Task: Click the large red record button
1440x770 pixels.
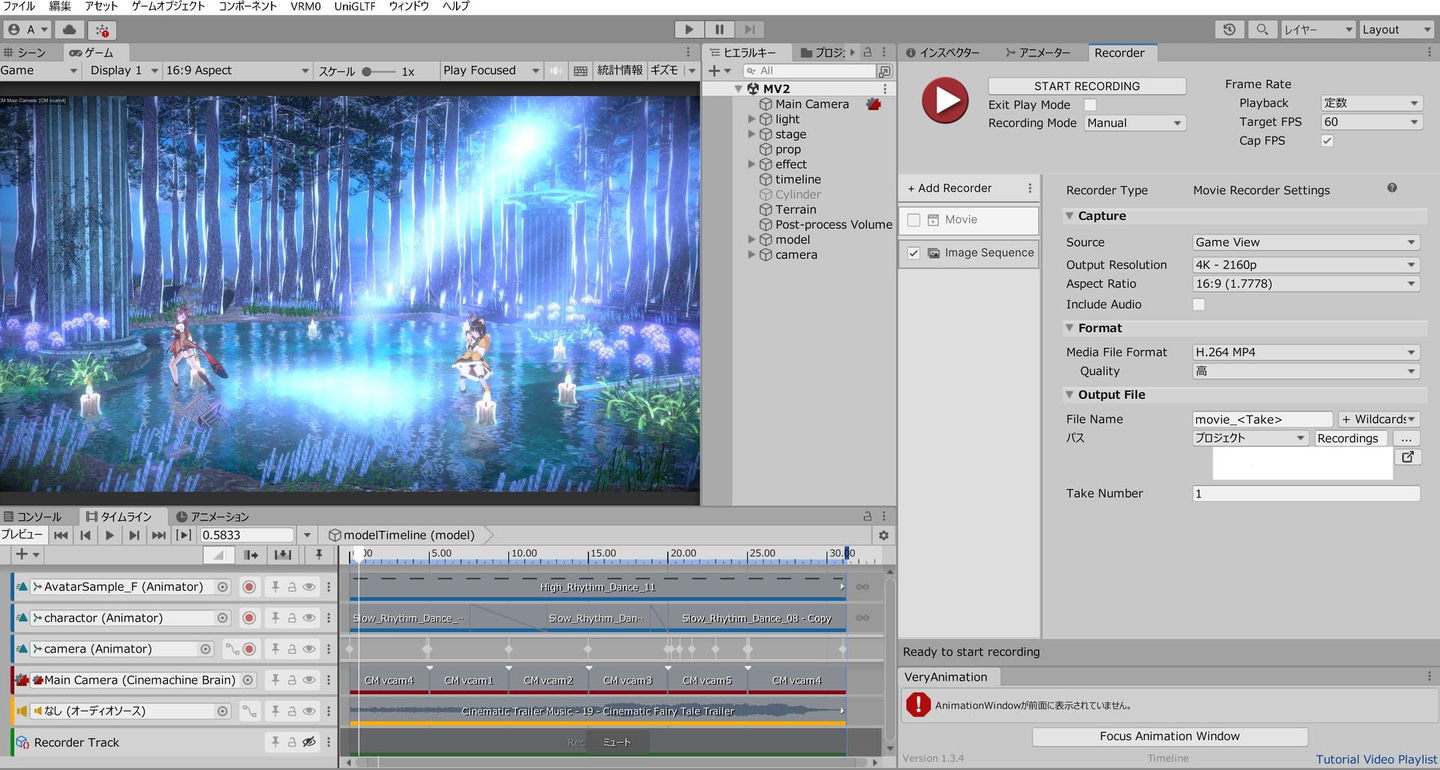Action: tap(945, 100)
